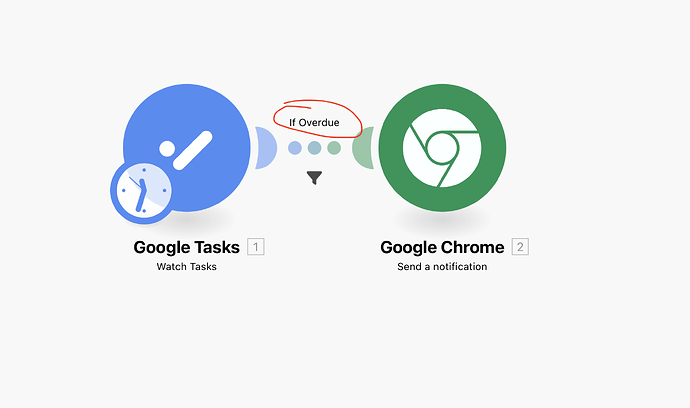690x408 pixels.
Task: Select the first blue dot of the route
Action: coord(295,148)
